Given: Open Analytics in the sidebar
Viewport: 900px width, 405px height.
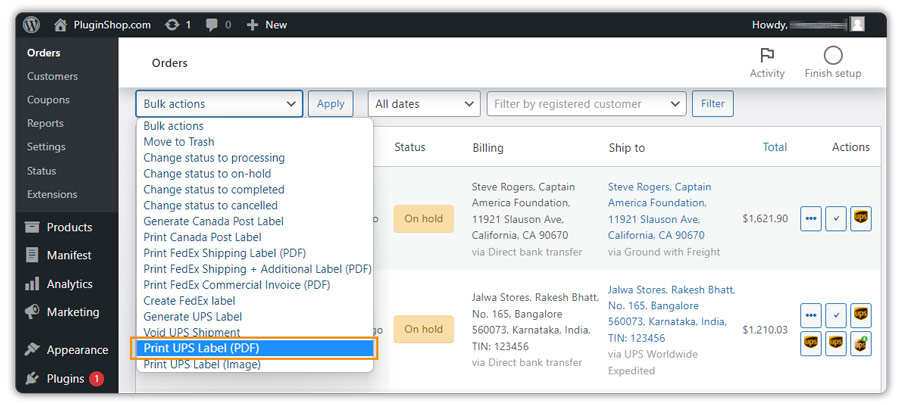Looking at the screenshot, I should [67, 284].
